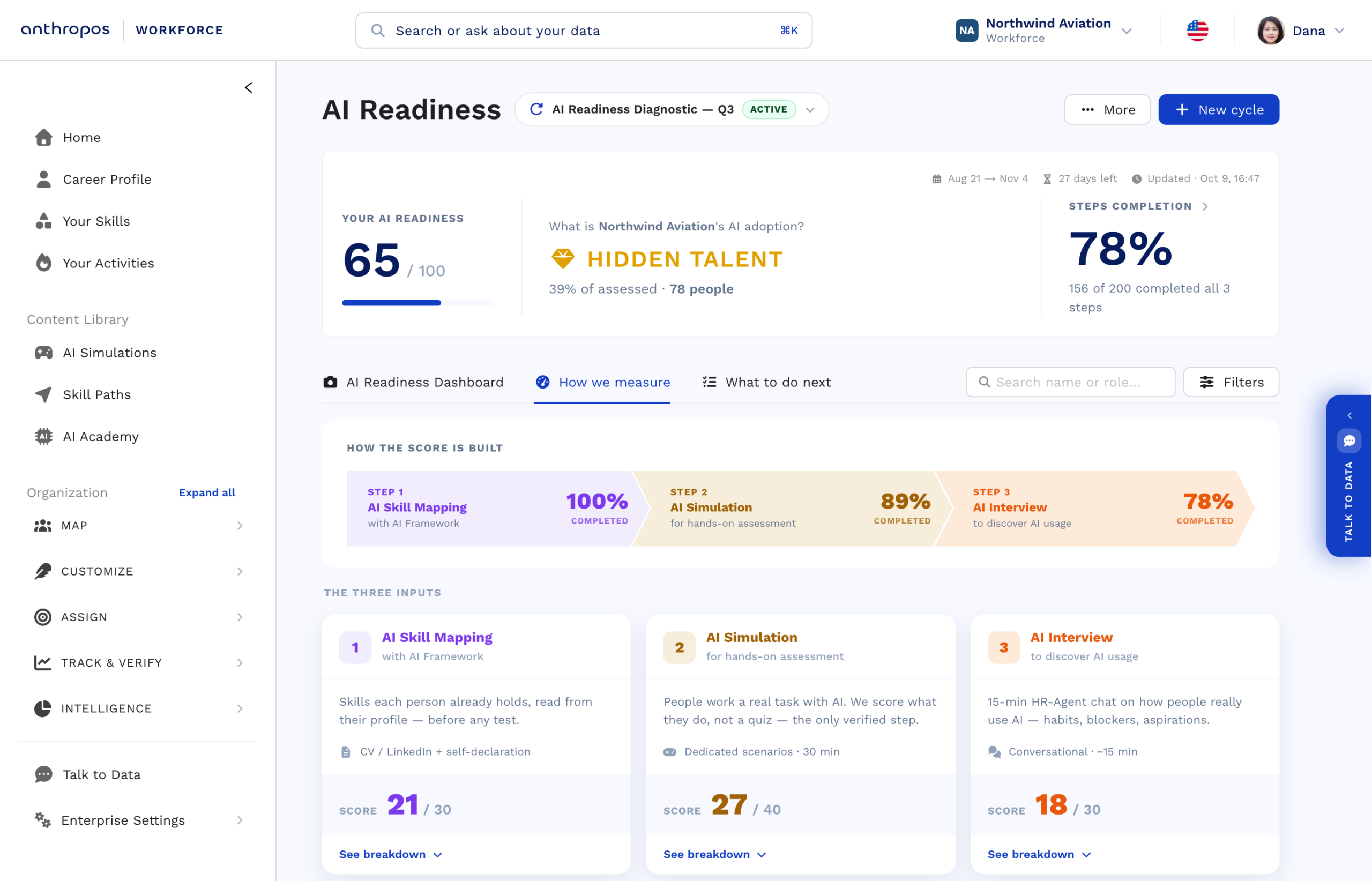Click the Anthropos Workforce logo
Screen dimensions: 1372x881
pyautogui.click(x=122, y=30)
